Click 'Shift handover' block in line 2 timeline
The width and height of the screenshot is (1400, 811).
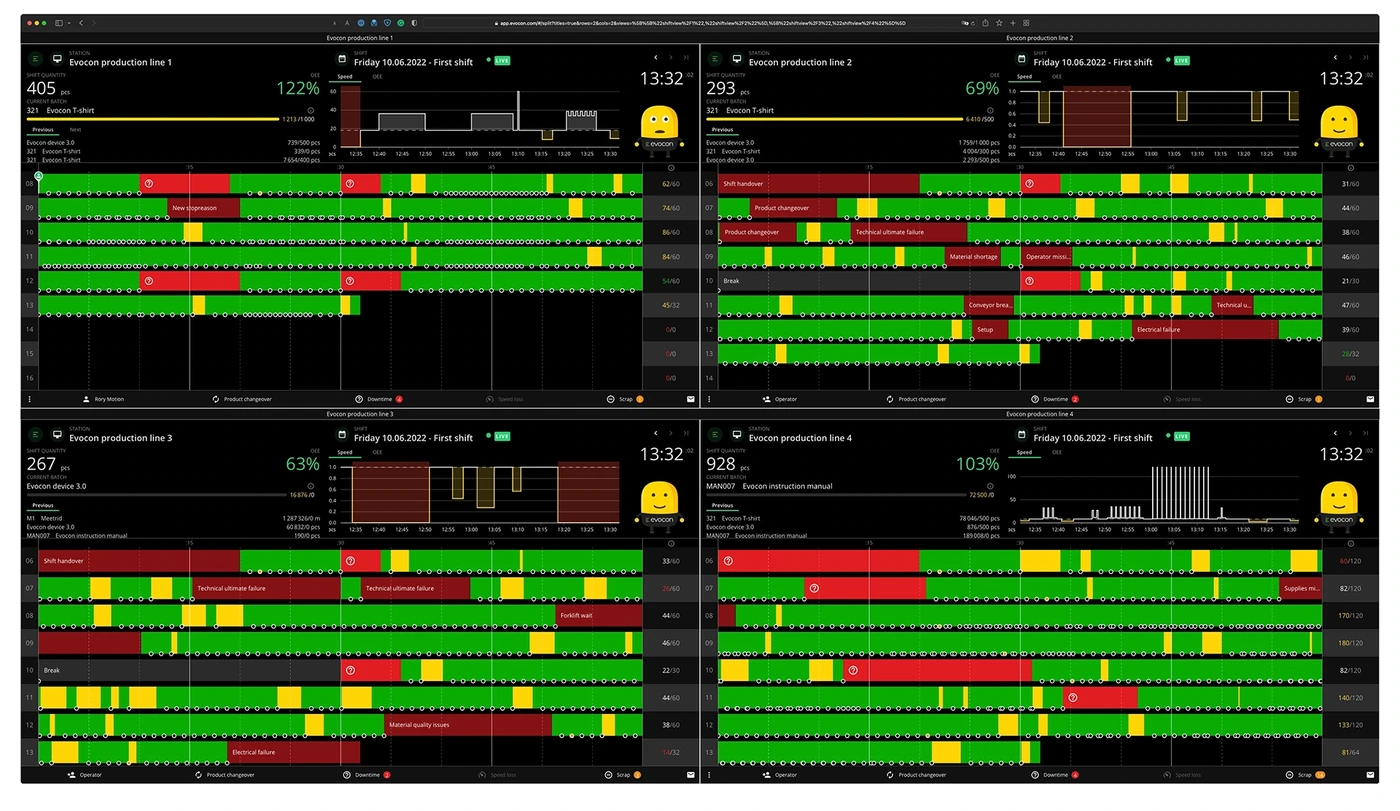click(819, 184)
